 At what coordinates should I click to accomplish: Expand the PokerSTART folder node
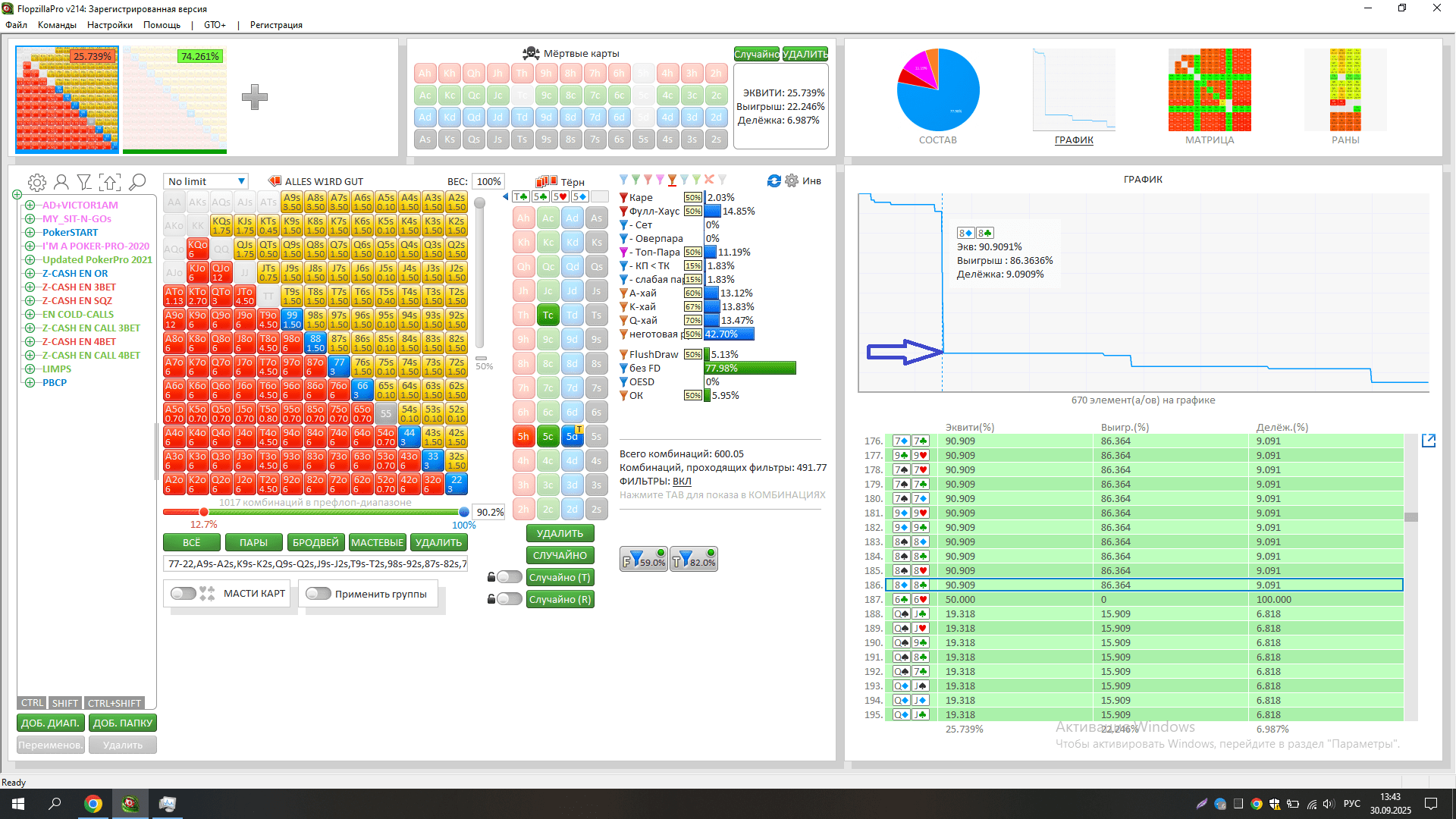point(30,233)
